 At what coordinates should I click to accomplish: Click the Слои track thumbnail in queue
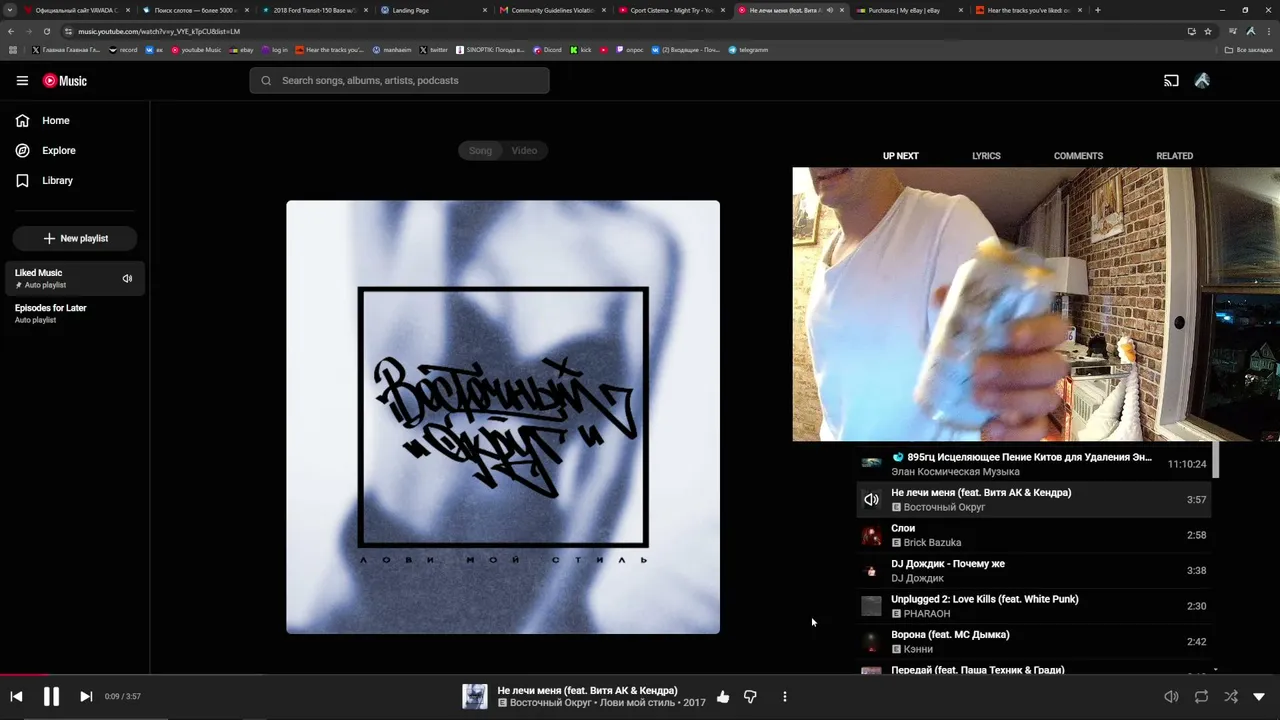(872, 536)
